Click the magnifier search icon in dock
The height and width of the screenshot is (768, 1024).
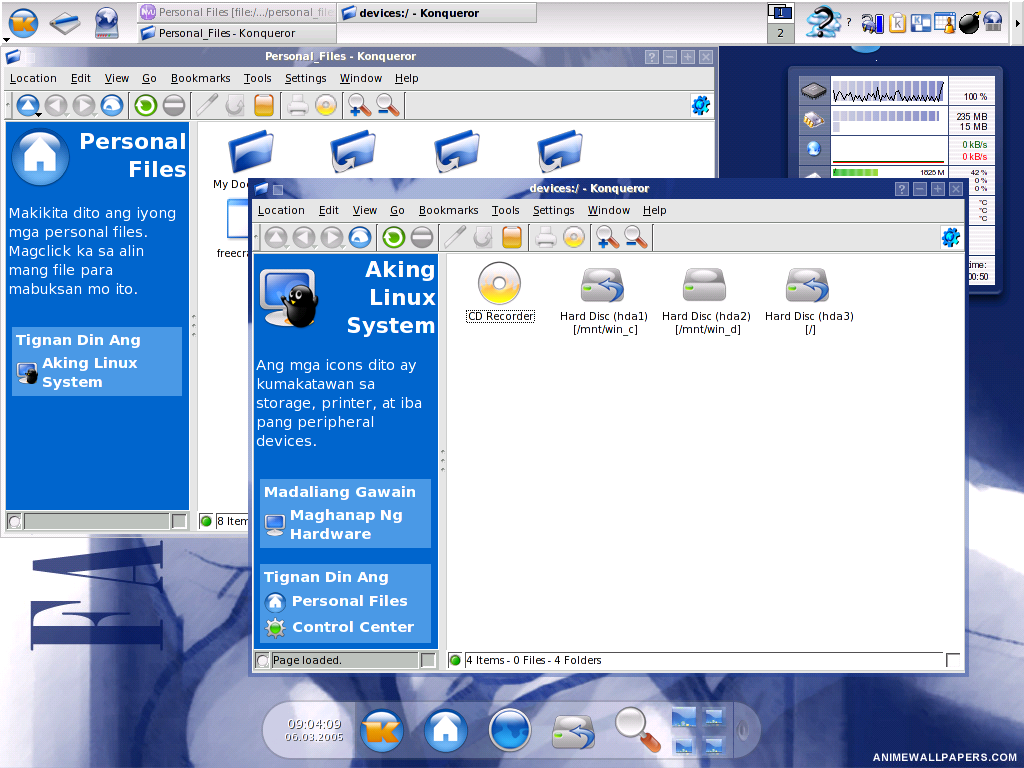(637, 729)
